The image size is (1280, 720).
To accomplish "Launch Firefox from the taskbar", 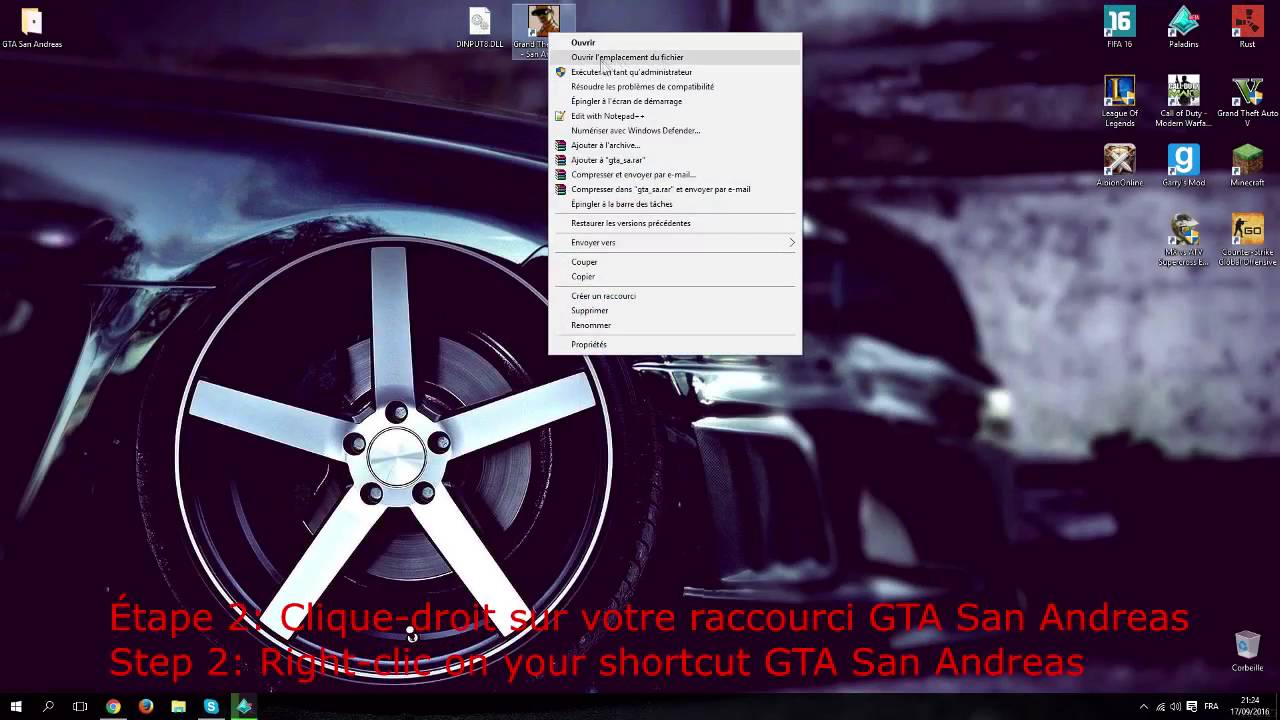I will click(x=146, y=706).
